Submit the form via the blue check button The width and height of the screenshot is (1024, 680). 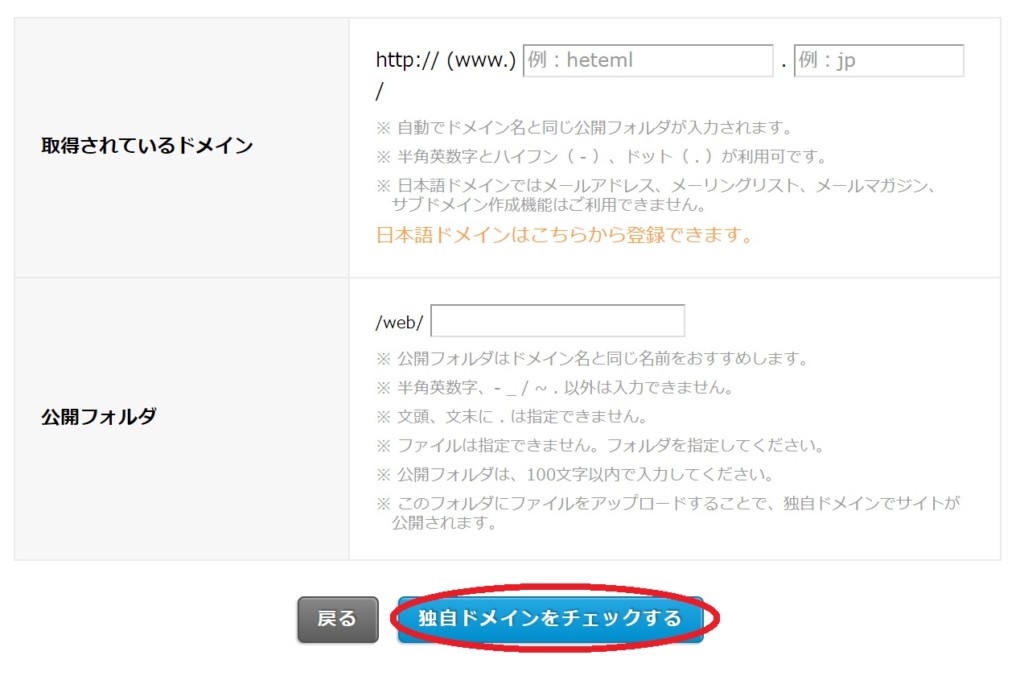click(x=553, y=618)
